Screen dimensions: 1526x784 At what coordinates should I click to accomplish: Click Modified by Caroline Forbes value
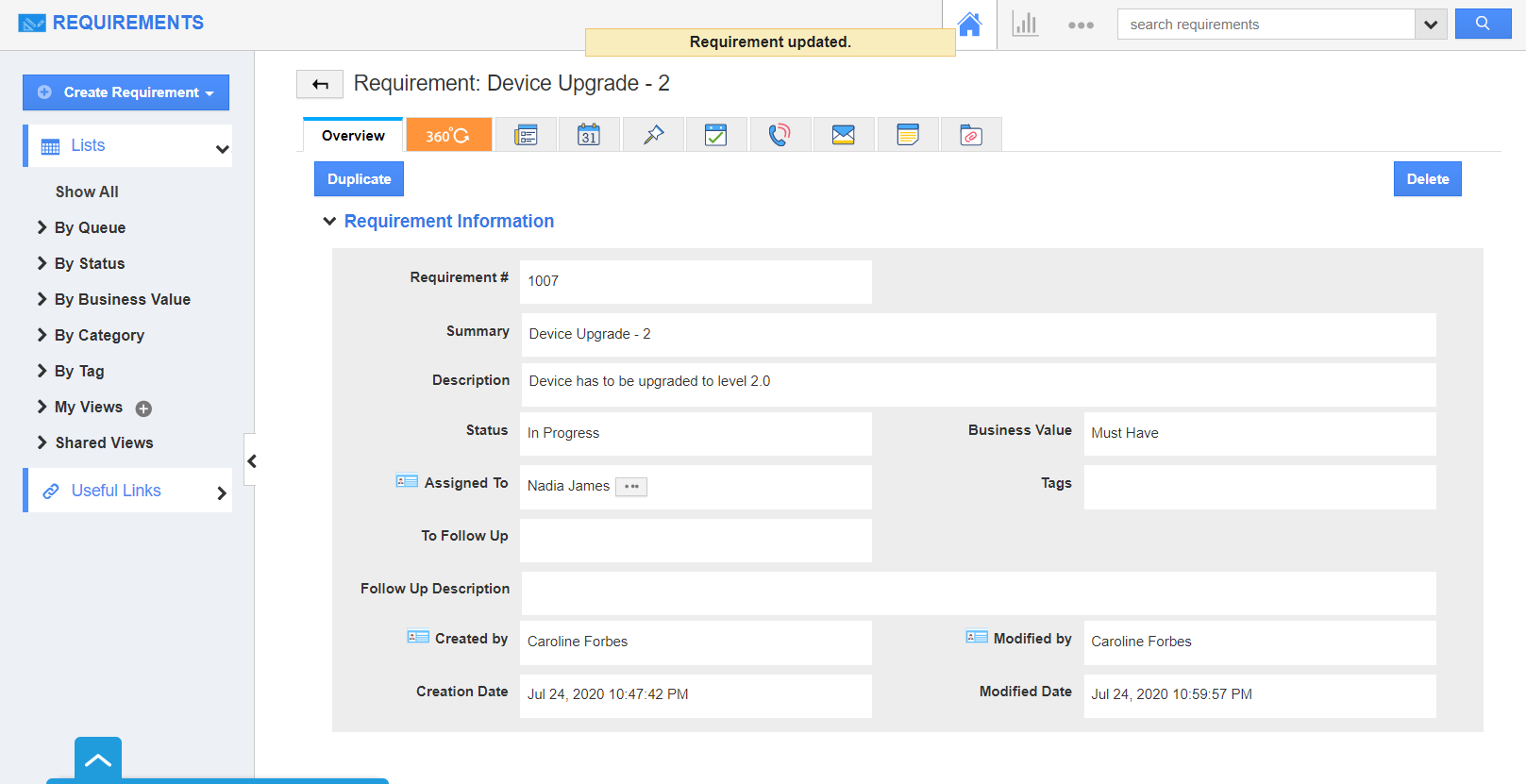pyautogui.click(x=1141, y=642)
